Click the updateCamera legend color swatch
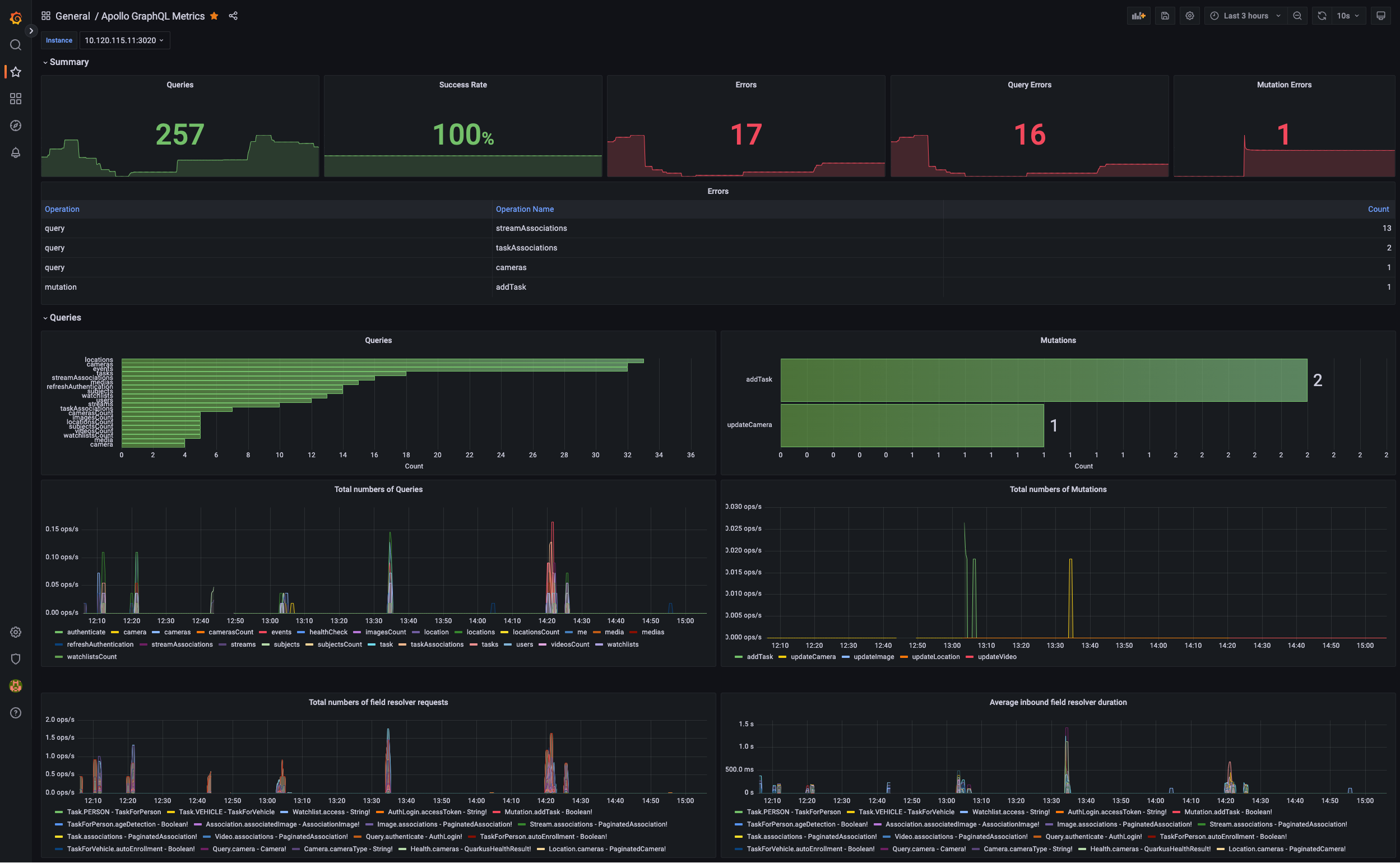Viewport: 1400px width, 863px height. [x=782, y=657]
